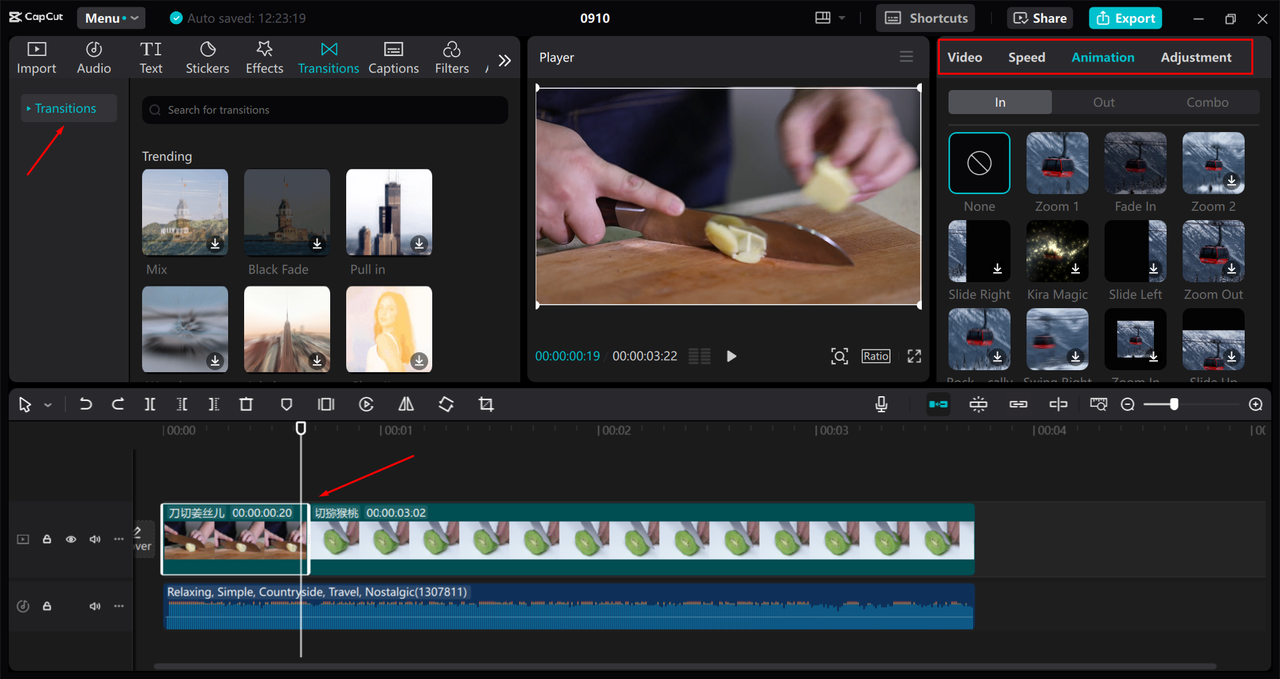Open the Filters tab

tap(451, 58)
